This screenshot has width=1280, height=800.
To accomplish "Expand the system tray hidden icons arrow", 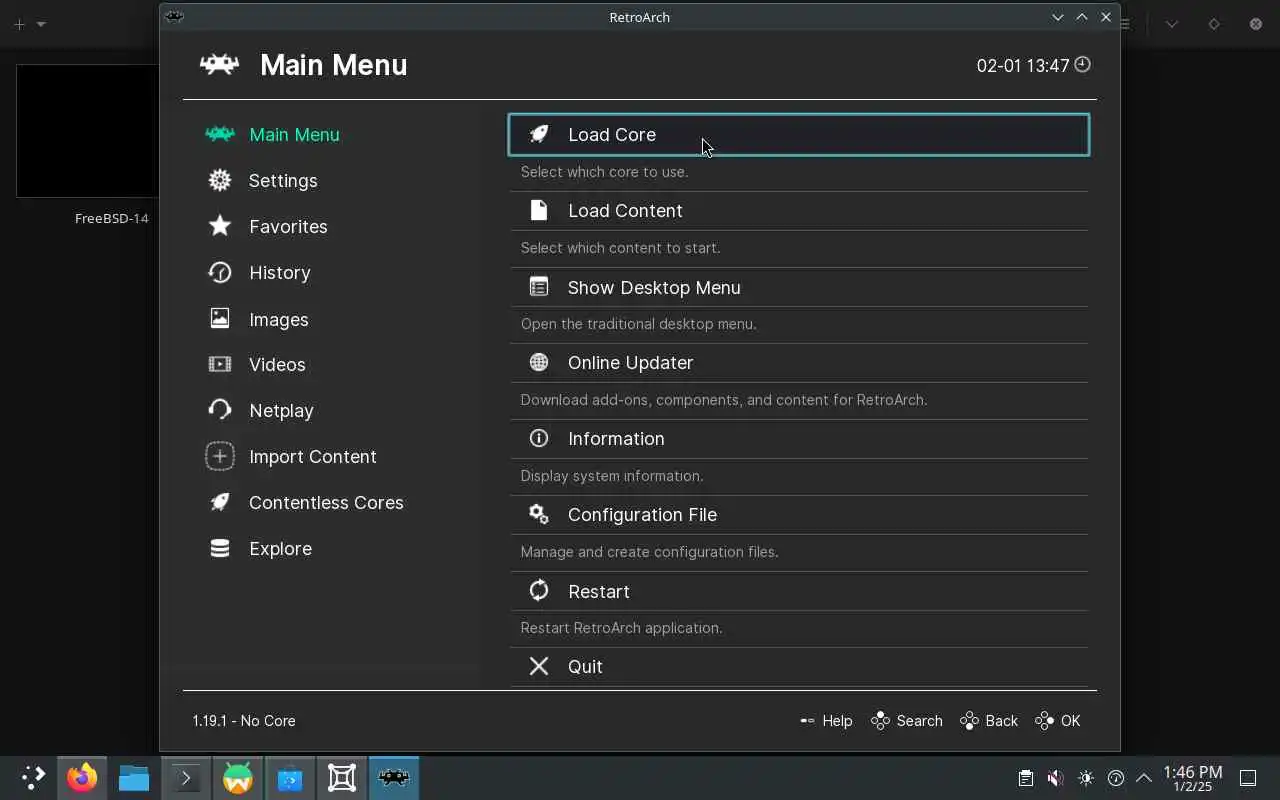I will [x=1144, y=778].
